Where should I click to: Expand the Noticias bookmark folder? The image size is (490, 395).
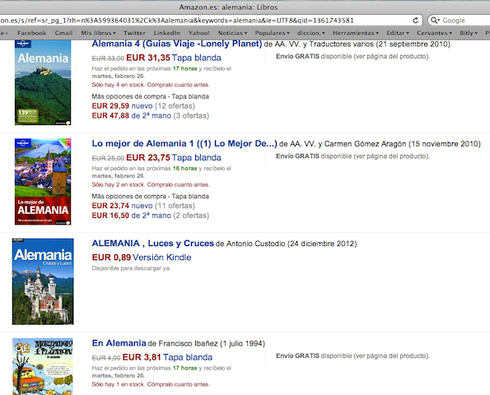[232, 33]
